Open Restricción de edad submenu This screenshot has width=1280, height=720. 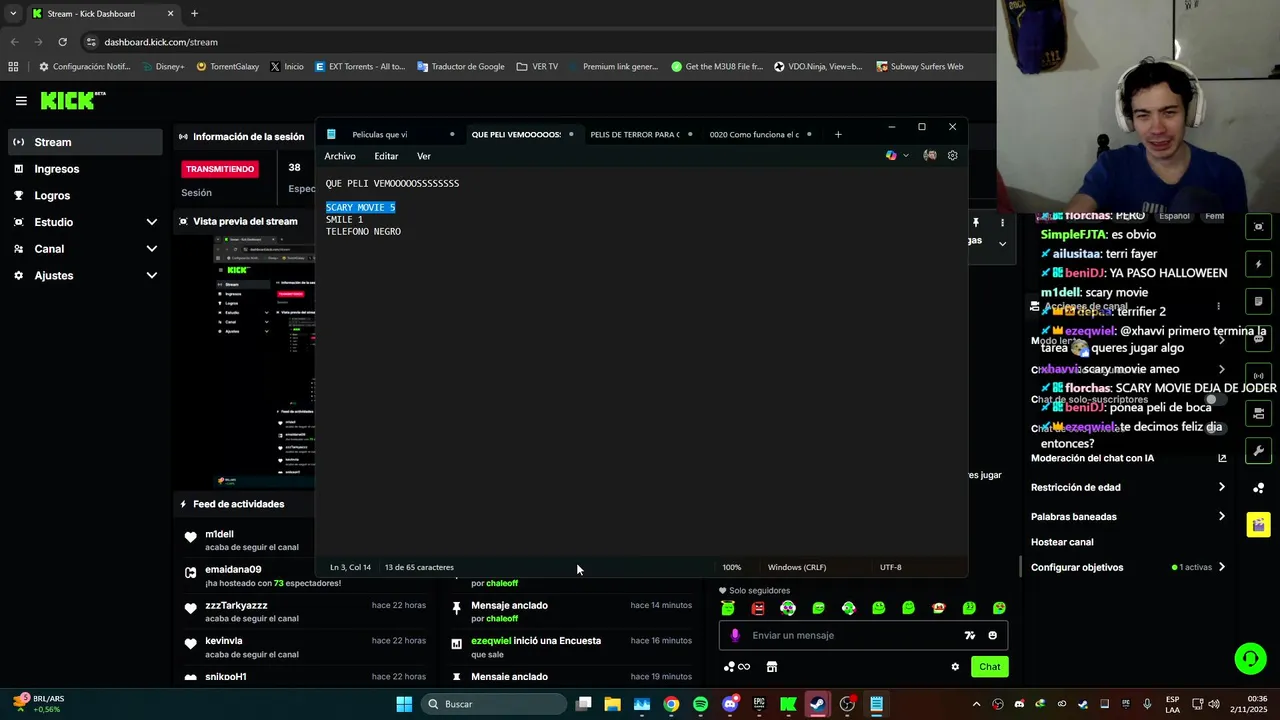tap(1128, 487)
